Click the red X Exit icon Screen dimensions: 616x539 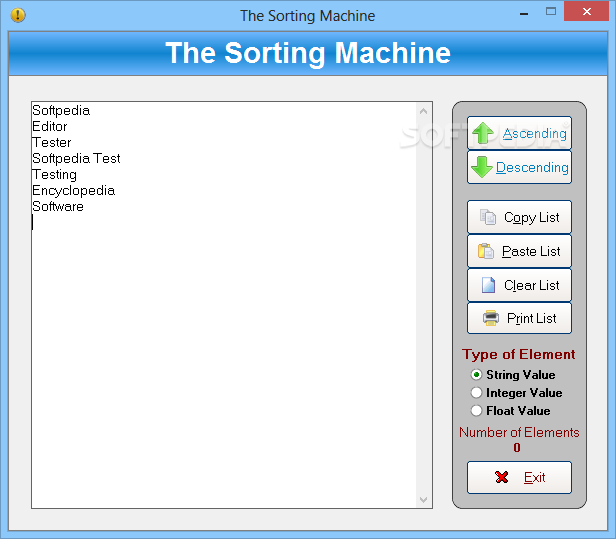502,477
